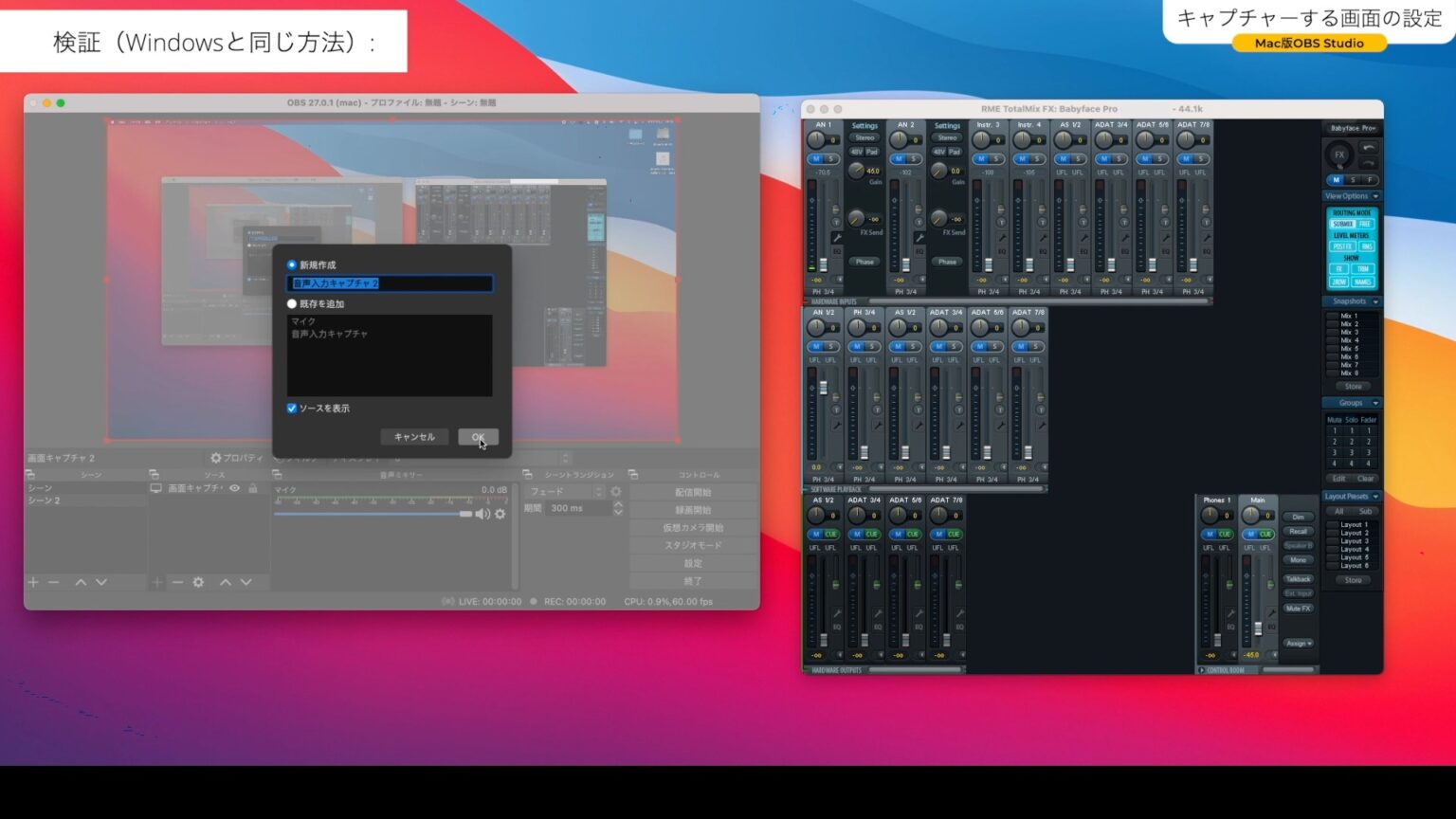Click the Instr. 3 channel wrench icon

pyautogui.click(x=1002, y=238)
